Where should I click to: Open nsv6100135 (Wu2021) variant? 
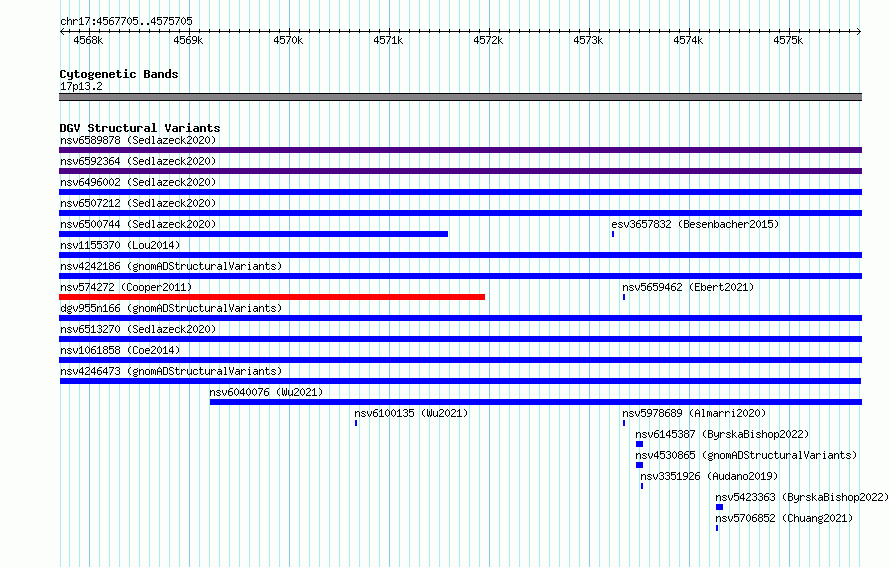[411, 413]
